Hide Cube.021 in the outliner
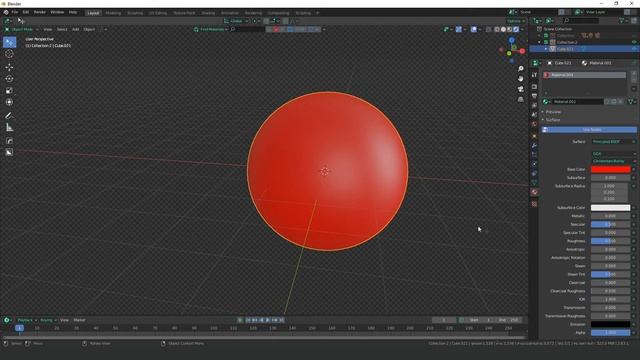This screenshot has width=640, height=360. [634, 49]
